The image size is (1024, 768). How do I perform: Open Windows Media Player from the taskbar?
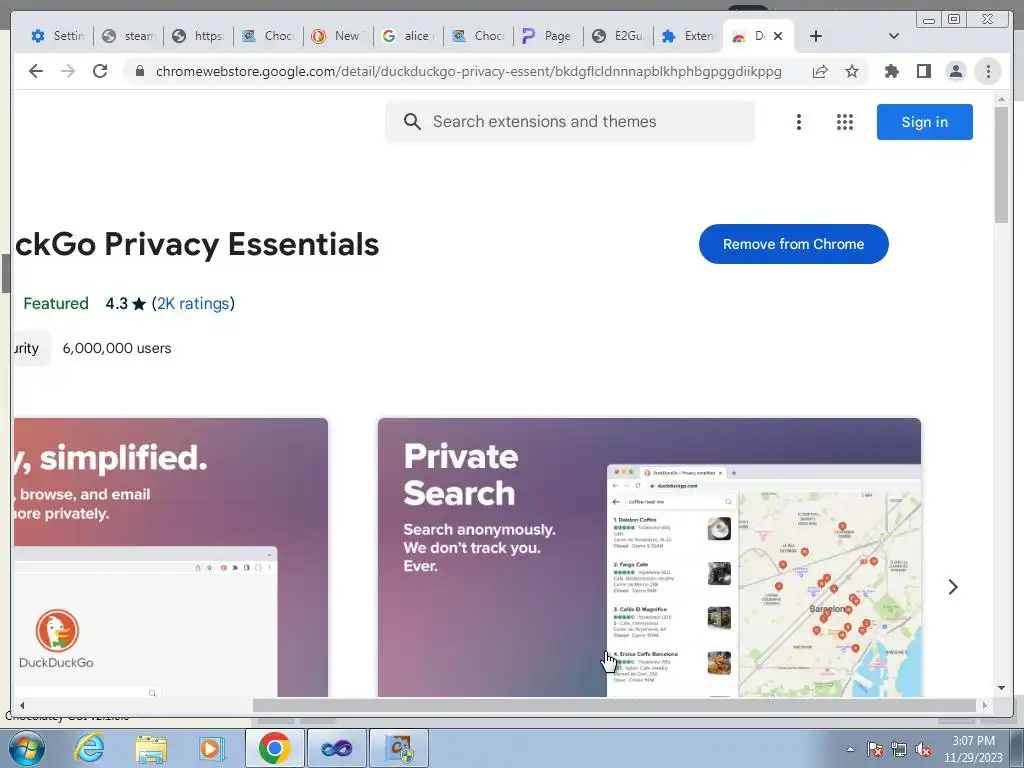212,748
